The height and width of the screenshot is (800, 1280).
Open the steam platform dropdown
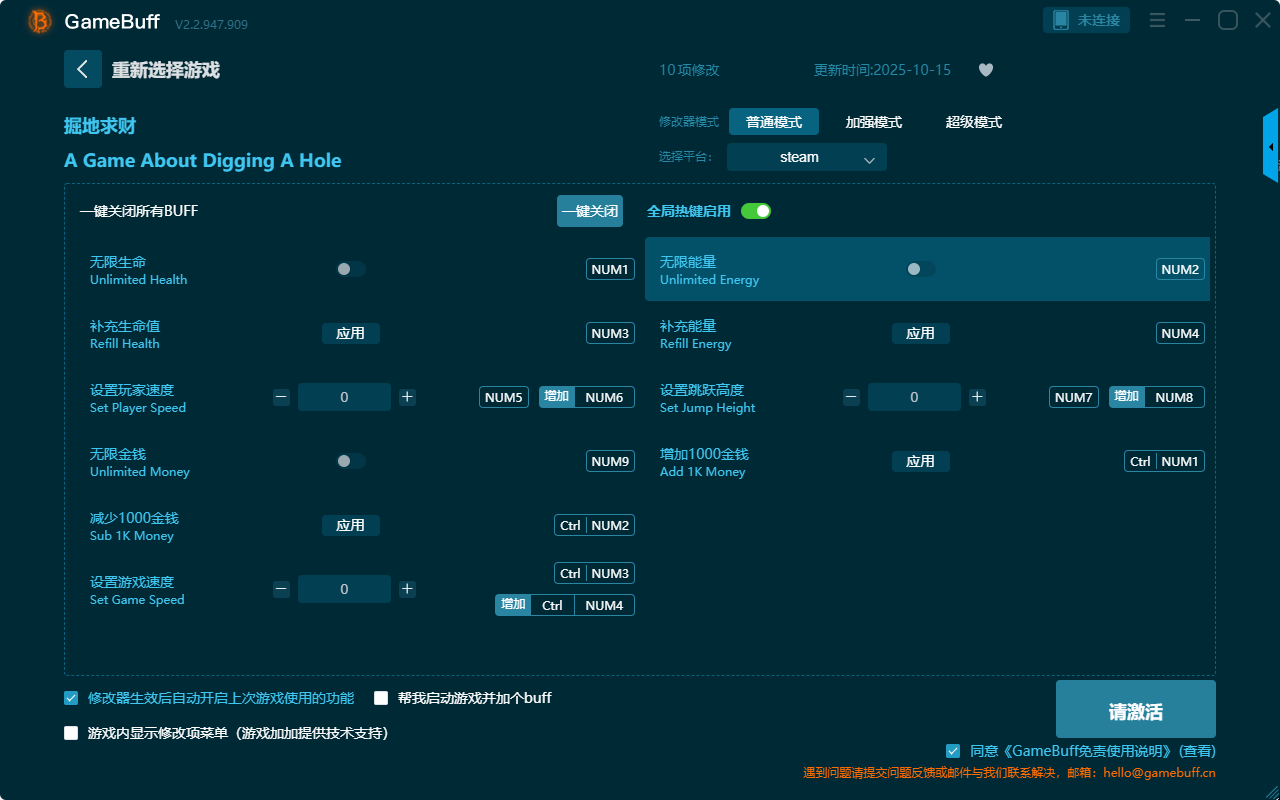point(806,157)
